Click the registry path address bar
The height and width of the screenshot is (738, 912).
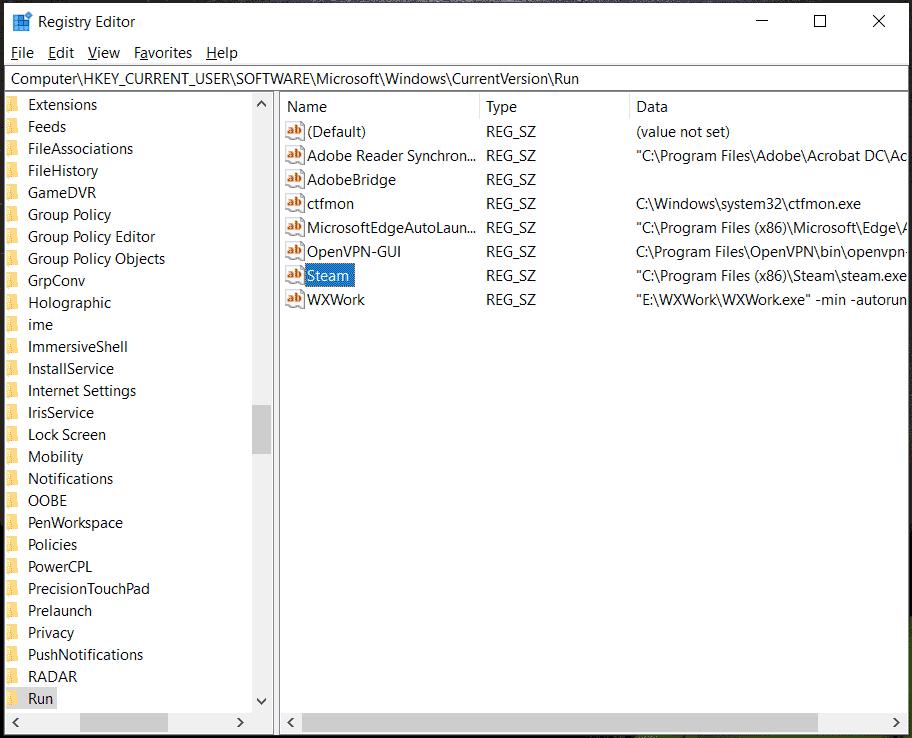point(456,79)
